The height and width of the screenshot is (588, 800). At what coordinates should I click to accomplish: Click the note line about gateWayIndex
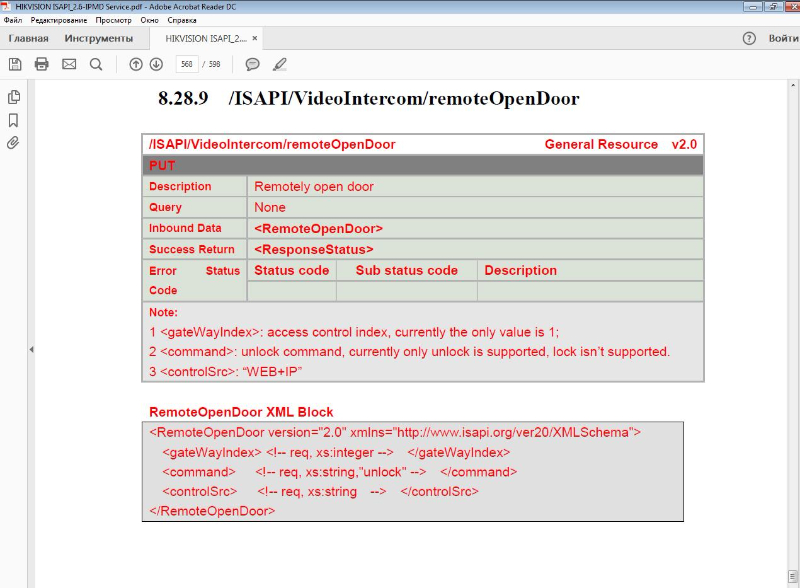pos(354,332)
